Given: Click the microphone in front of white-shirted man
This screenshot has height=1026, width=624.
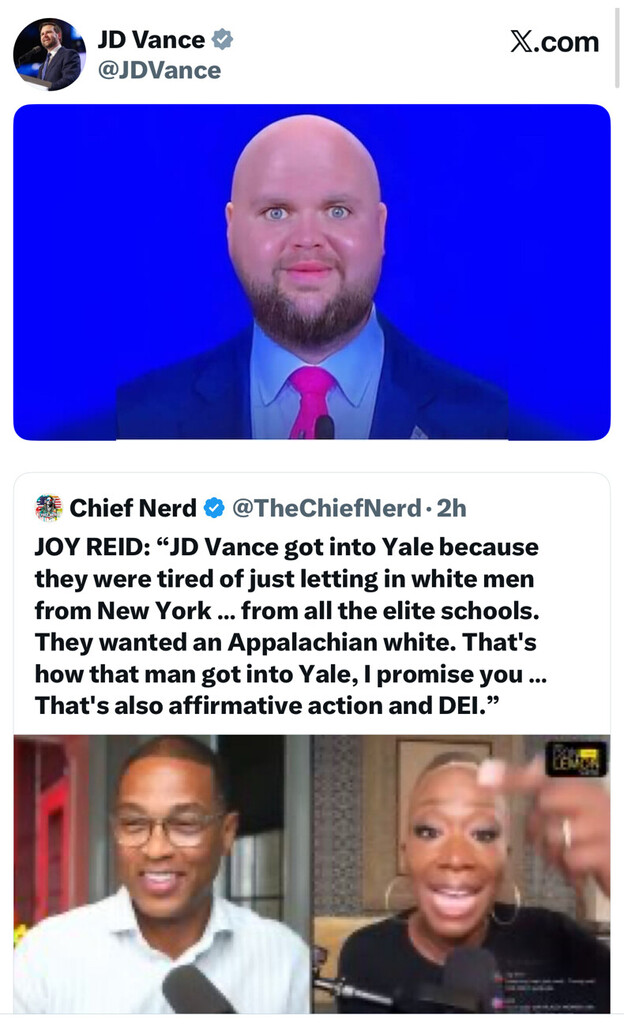Looking at the screenshot, I should coord(190,988).
